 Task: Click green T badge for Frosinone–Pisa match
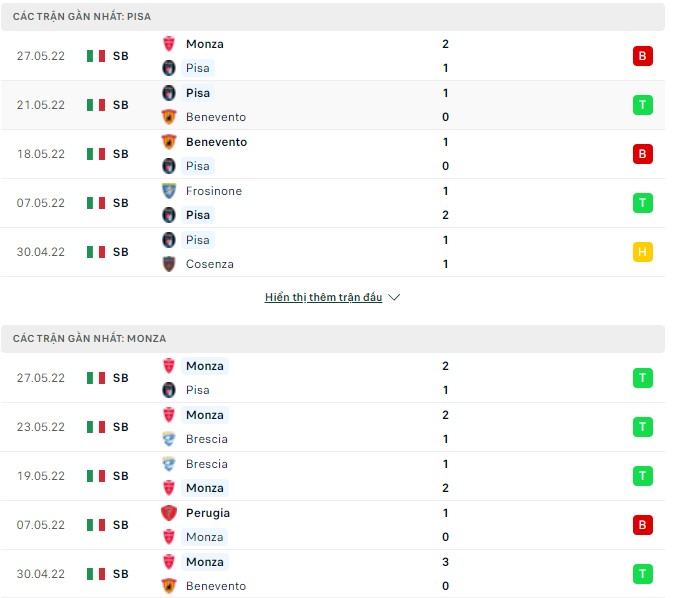pyautogui.click(x=642, y=203)
